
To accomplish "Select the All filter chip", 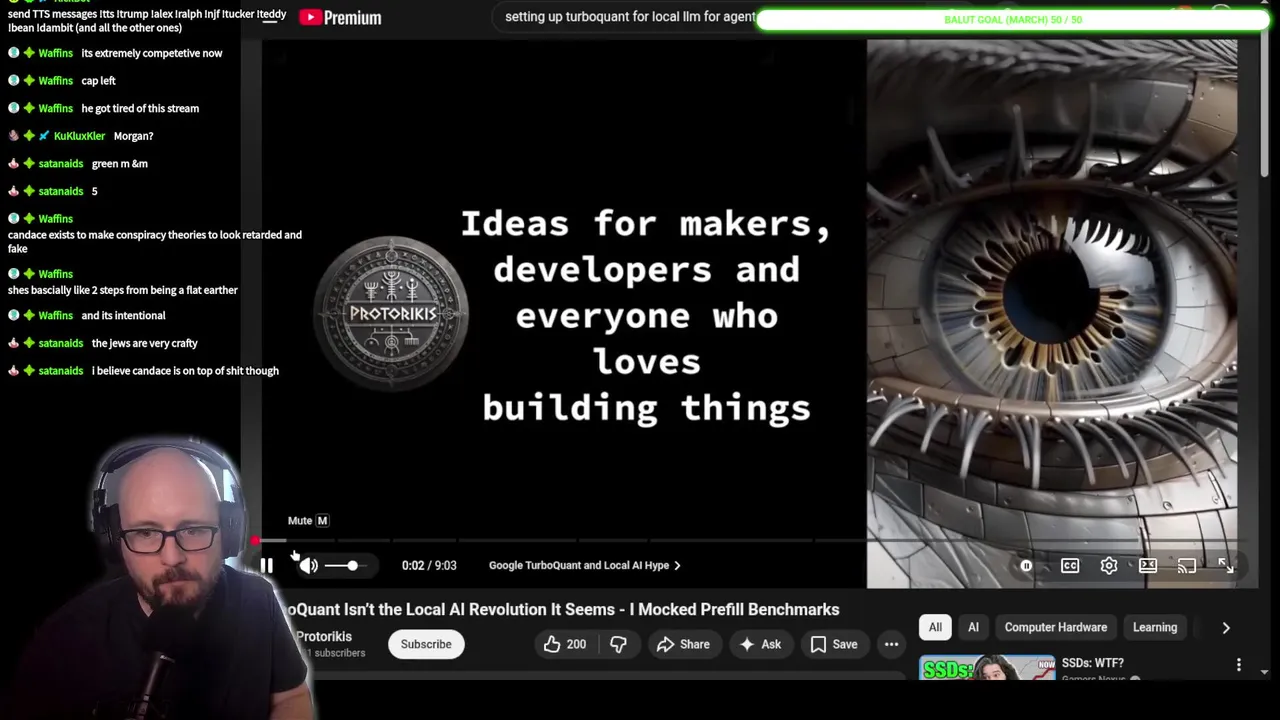I will click(x=935, y=627).
